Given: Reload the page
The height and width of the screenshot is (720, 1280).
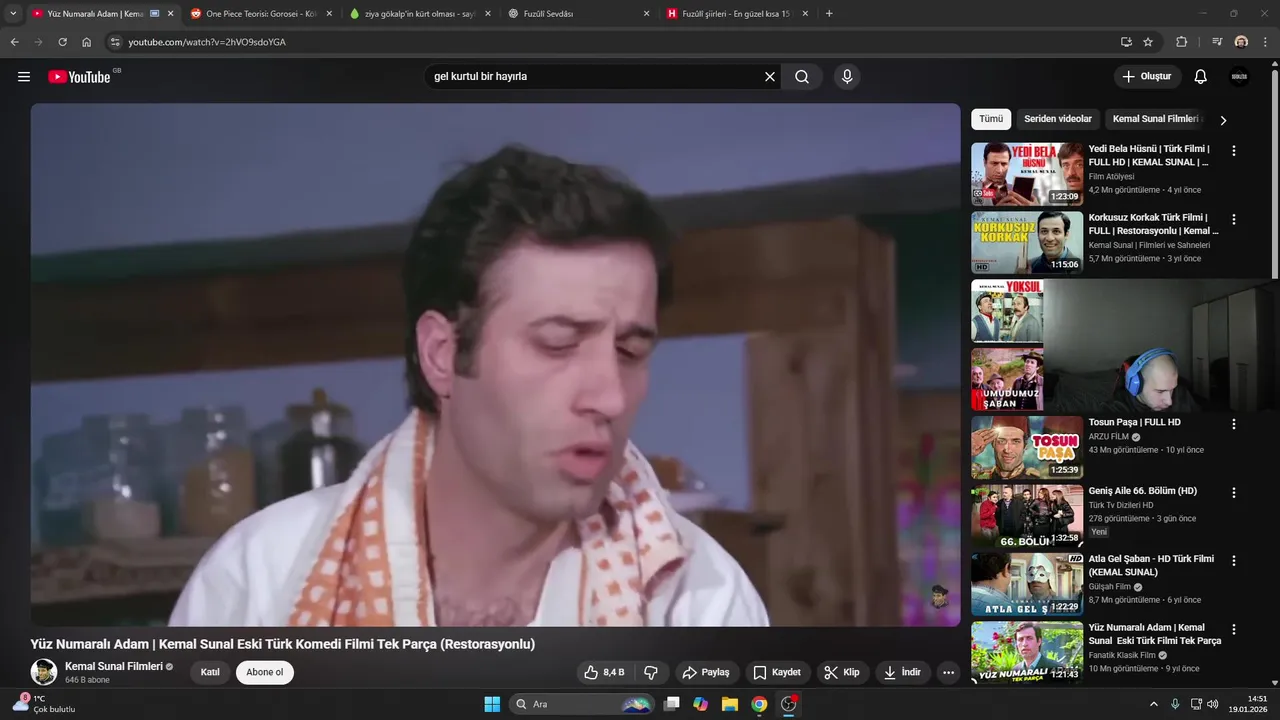Looking at the screenshot, I should [62, 42].
